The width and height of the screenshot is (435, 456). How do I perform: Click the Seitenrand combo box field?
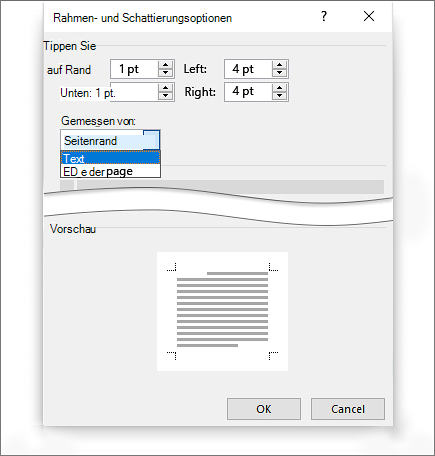[110, 140]
